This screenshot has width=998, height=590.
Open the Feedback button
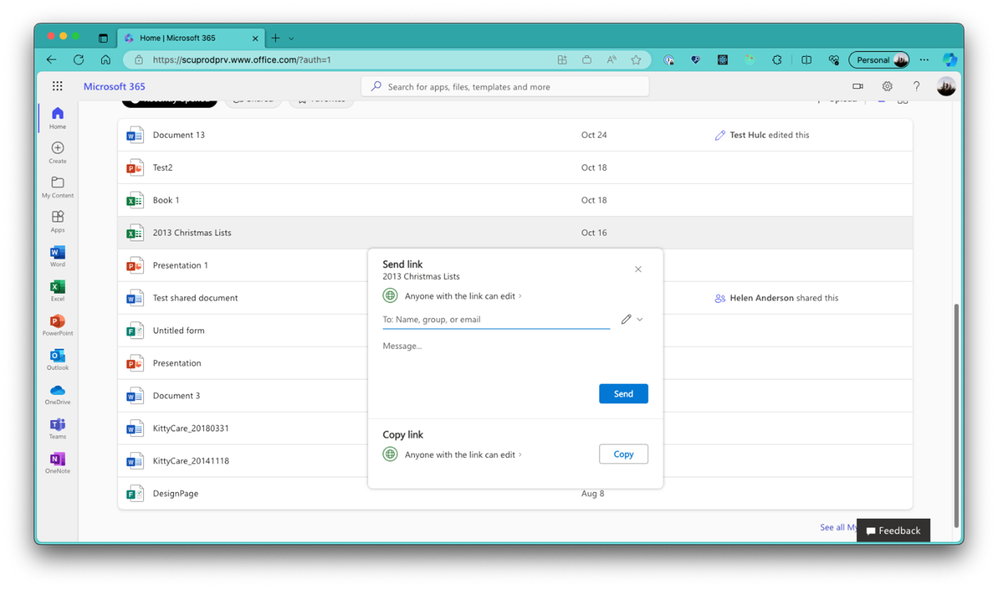pyautogui.click(x=893, y=530)
